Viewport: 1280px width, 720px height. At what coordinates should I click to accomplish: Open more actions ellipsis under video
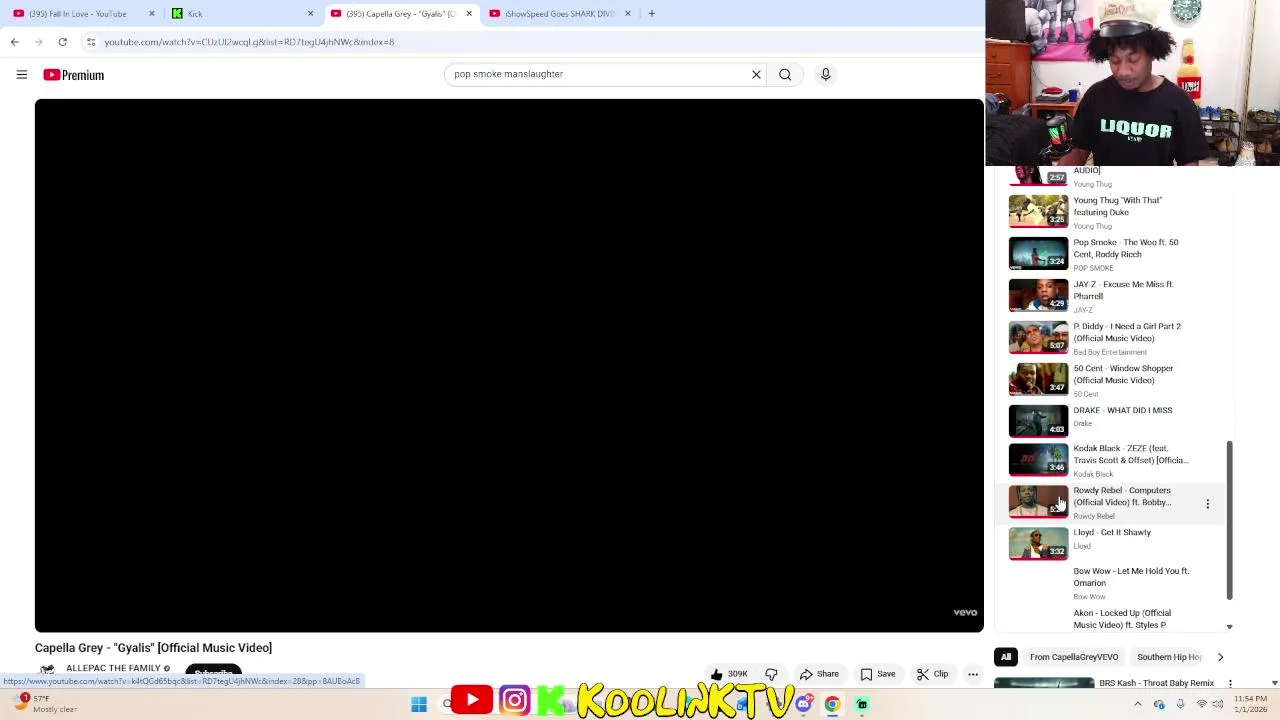click(x=972, y=674)
